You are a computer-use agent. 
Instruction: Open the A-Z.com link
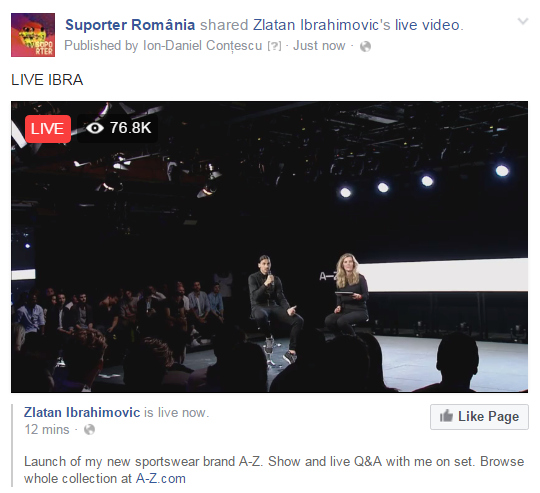pos(161,479)
